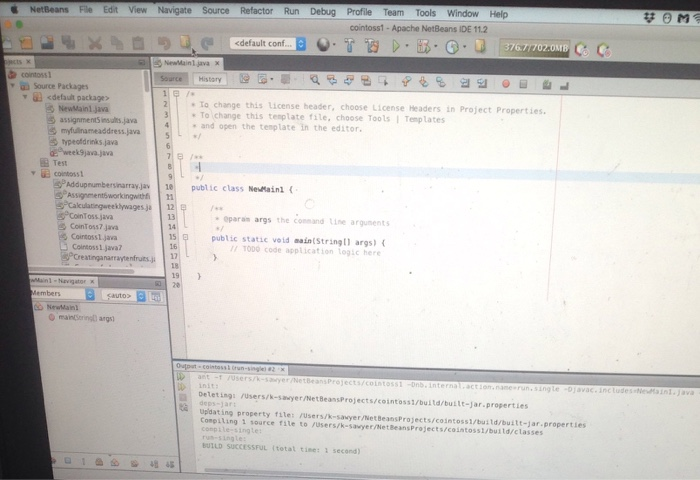Click the Run Project green arrow

(x=396, y=46)
